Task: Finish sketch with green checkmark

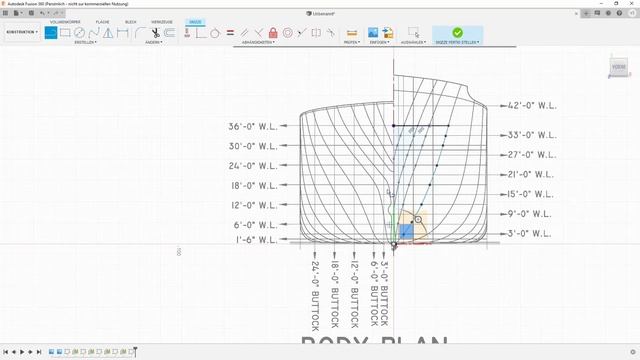Action: [x=458, y=32]
